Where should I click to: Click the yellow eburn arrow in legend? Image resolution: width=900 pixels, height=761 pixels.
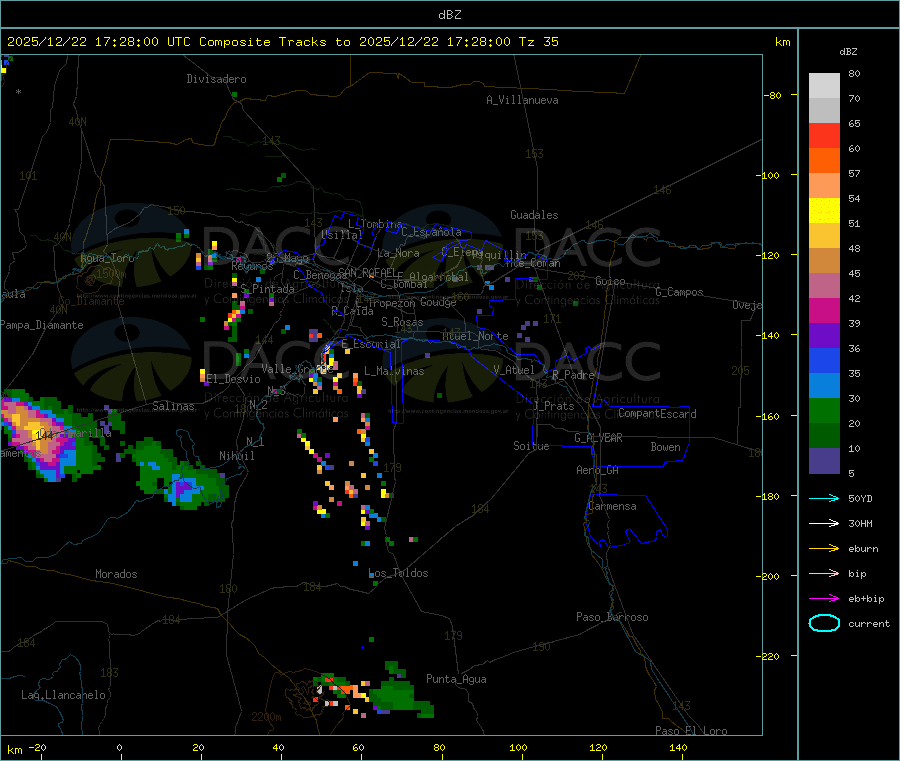tap(824, 549)
